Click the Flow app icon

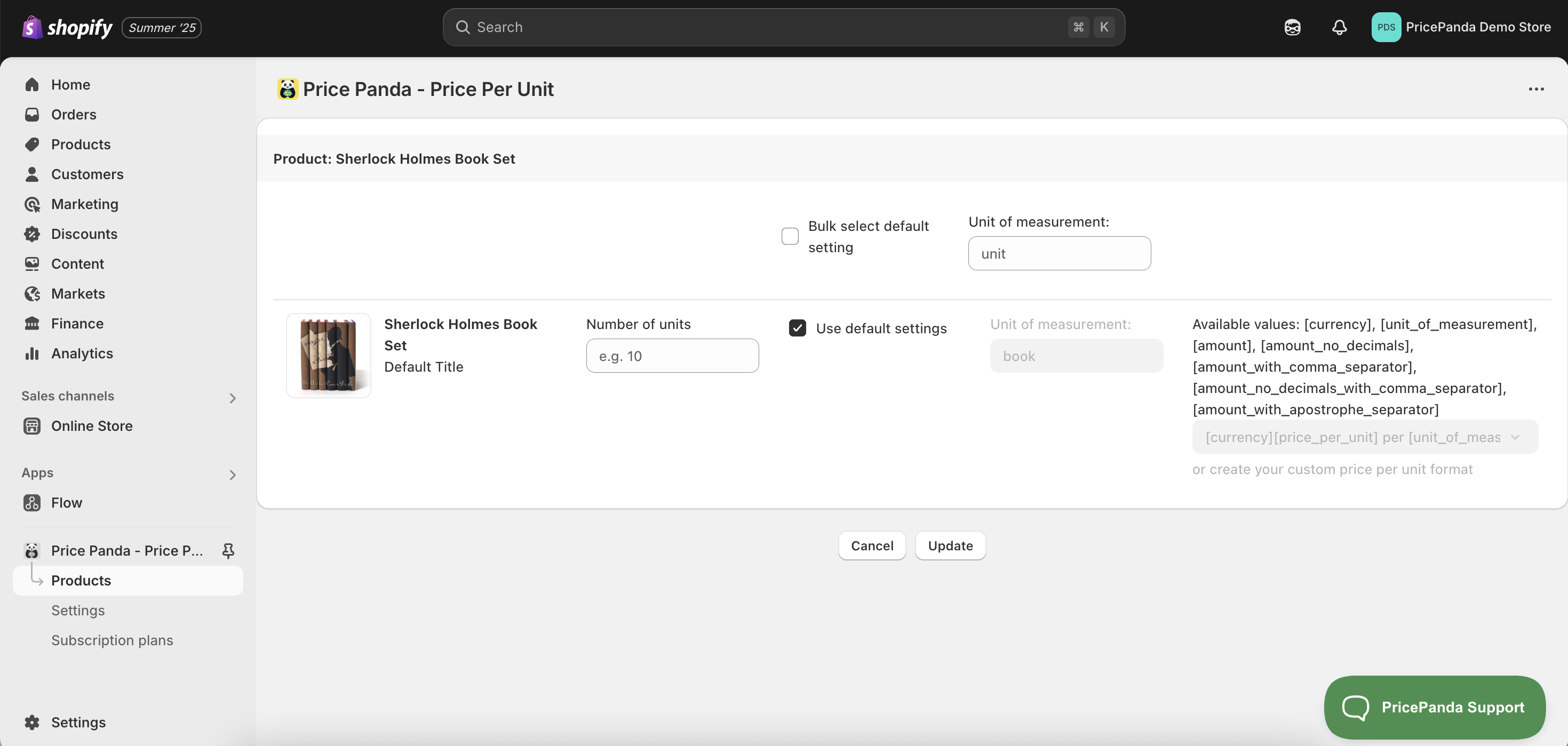point(32,503)
